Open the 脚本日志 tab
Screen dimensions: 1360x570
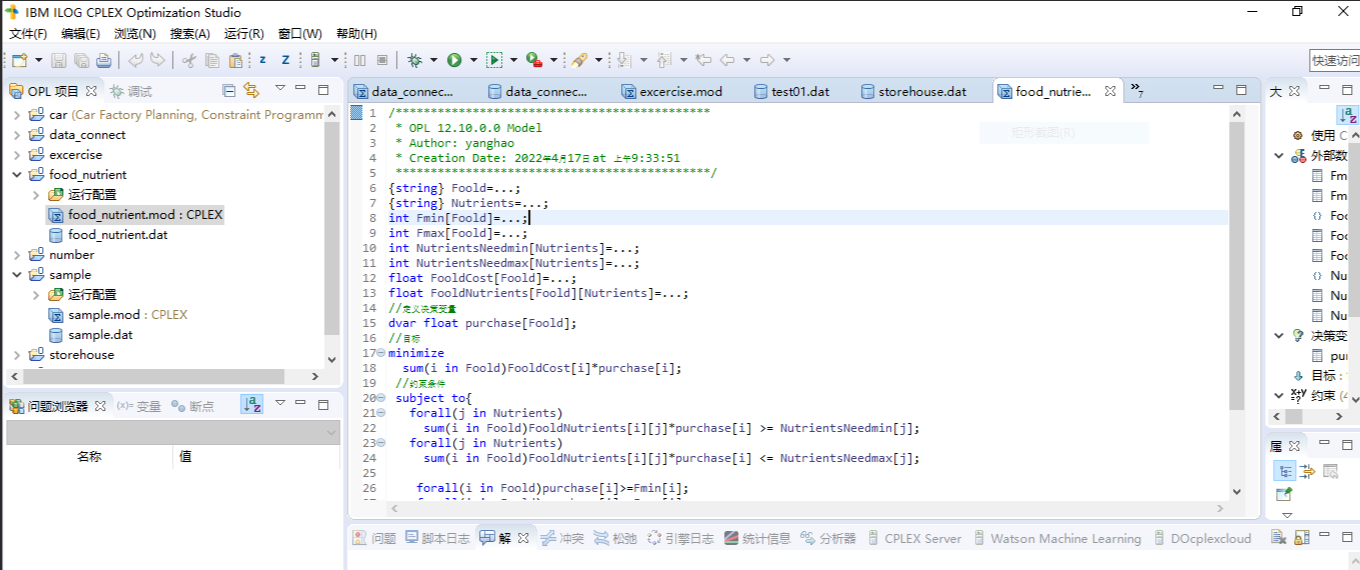[437, 538]
